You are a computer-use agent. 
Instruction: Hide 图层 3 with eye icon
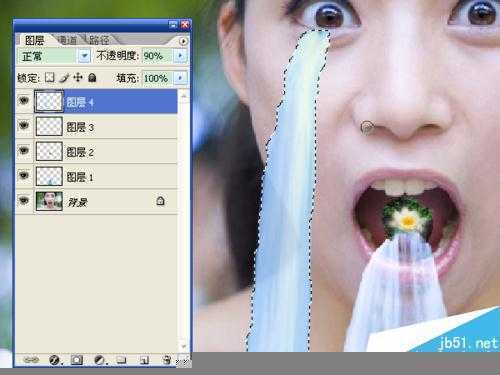click(x=24, y=126)
